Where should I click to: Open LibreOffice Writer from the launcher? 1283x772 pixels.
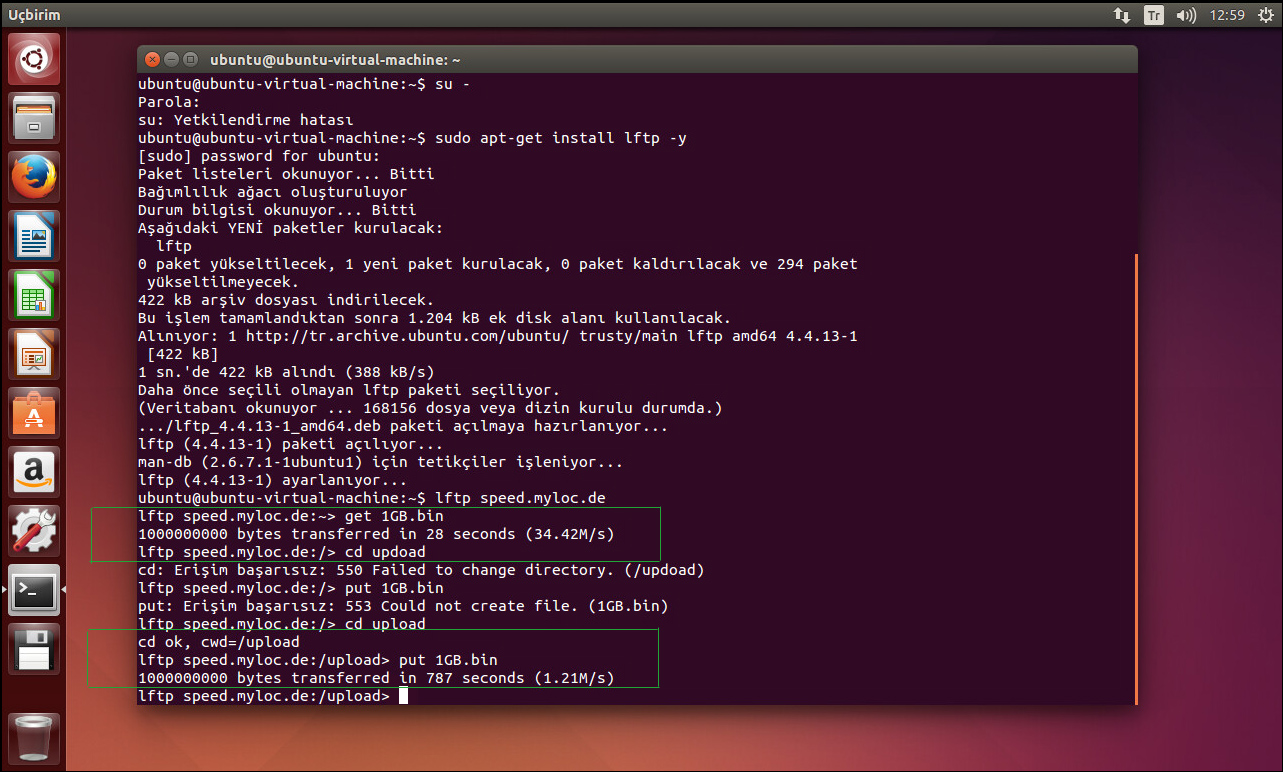(34, 236)
